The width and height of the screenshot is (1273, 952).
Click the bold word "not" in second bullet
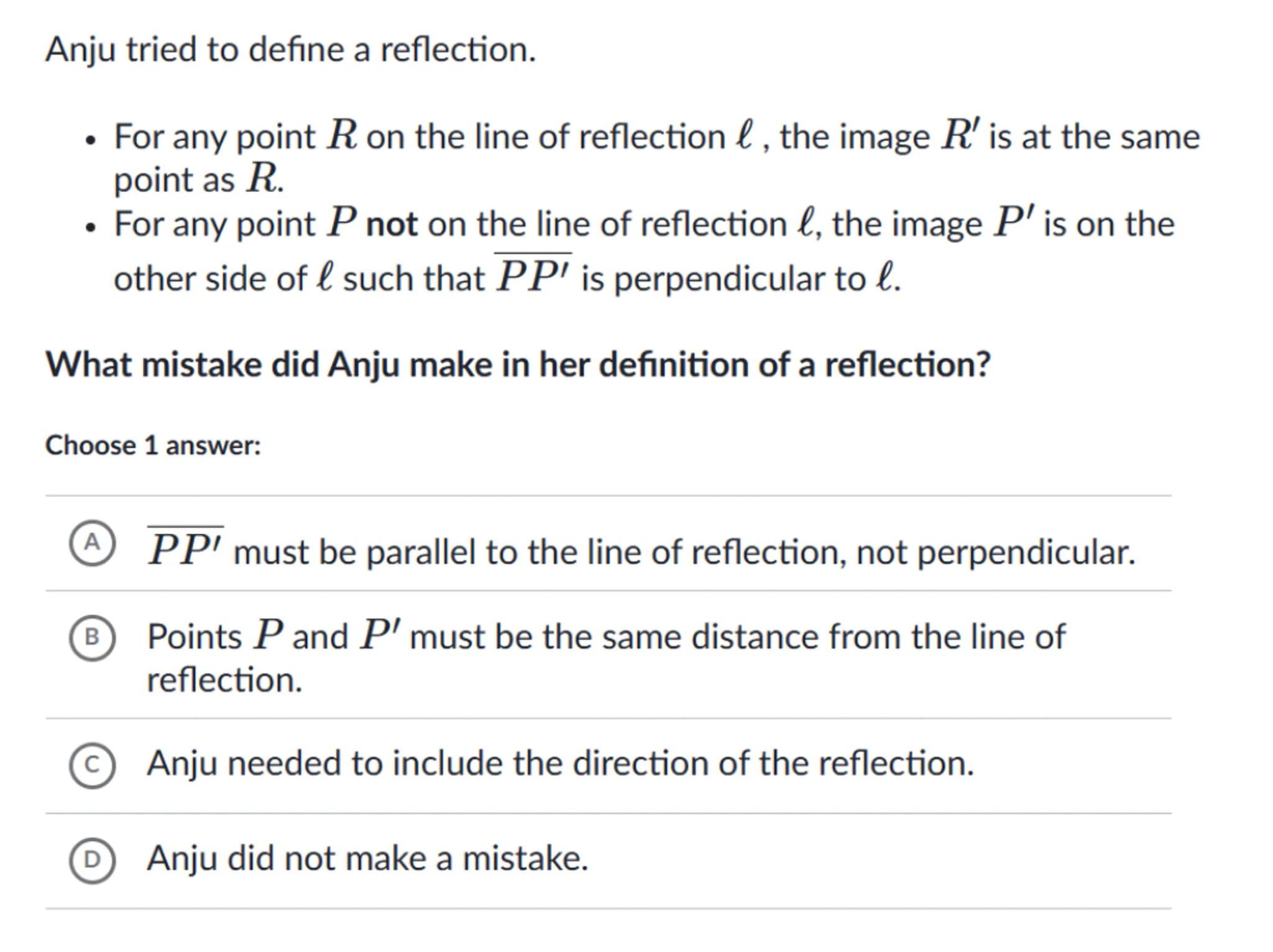392,224
